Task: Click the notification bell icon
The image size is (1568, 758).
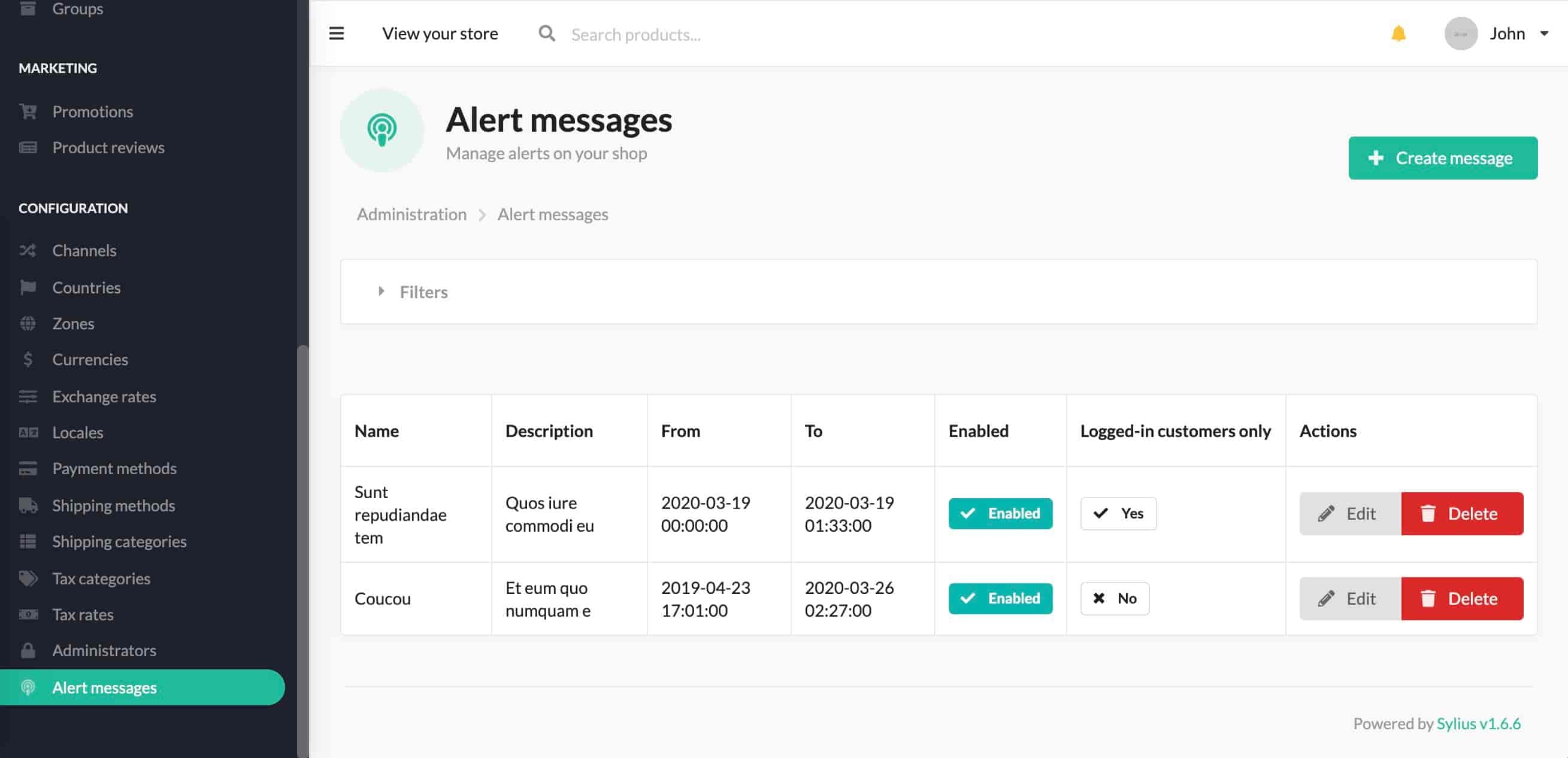Action: click(1399, 33)
